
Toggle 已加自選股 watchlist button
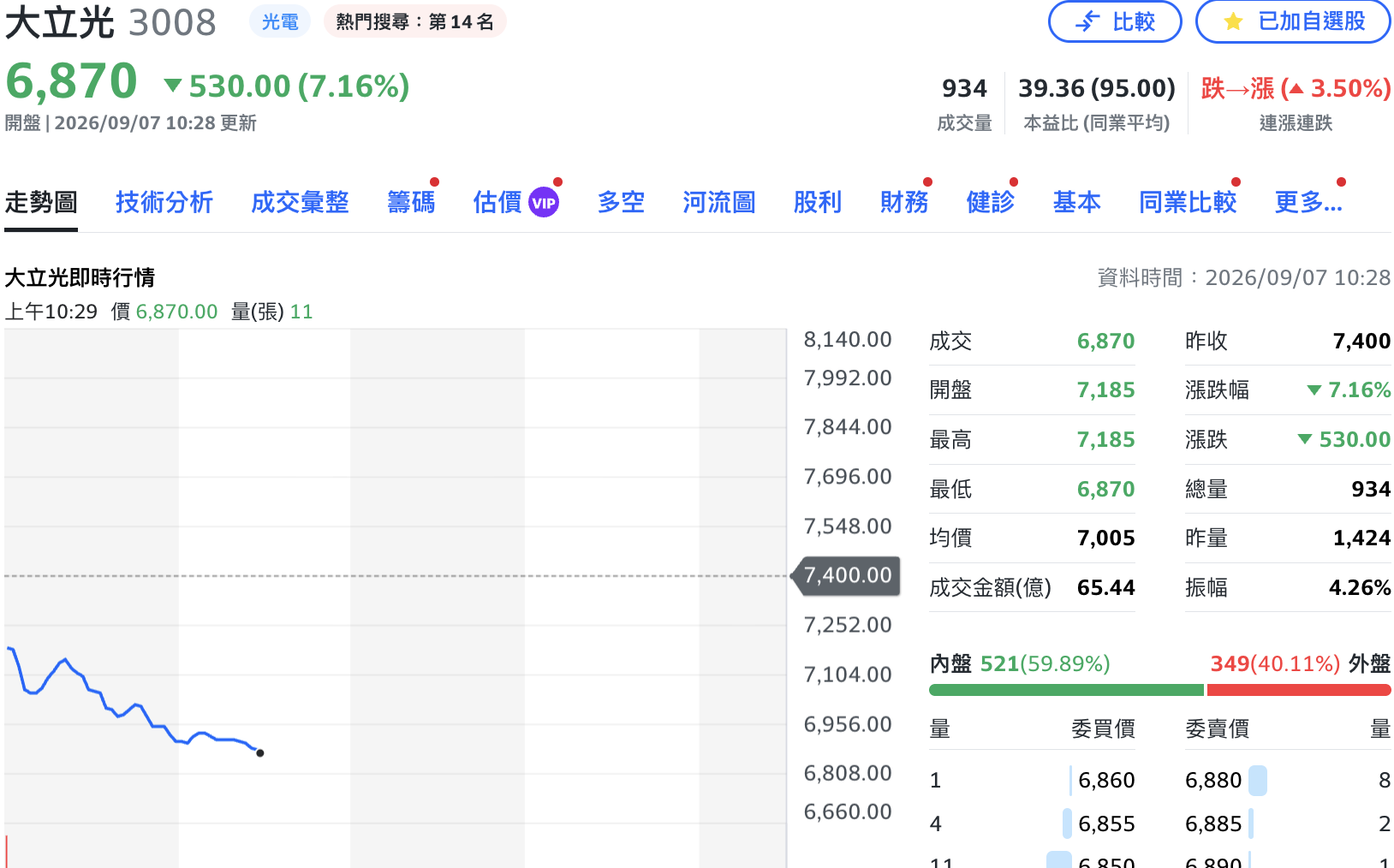[x=1293, y=21]
